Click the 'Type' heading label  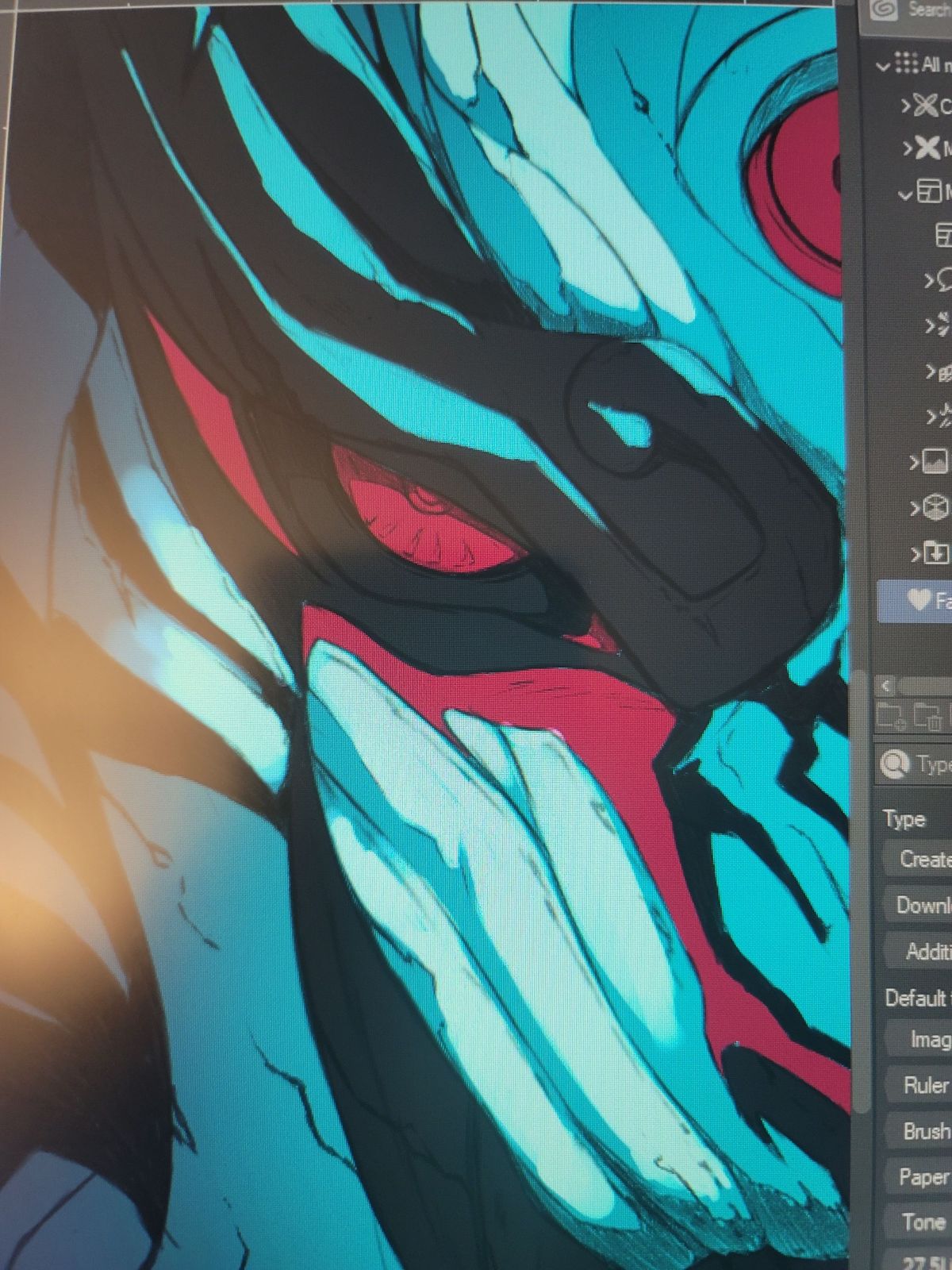tap(904, 819)
